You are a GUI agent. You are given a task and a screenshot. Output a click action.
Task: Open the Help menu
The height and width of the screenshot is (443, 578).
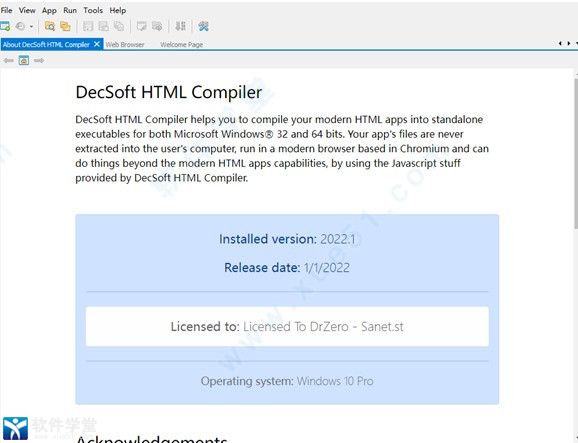tap(118, 10)
